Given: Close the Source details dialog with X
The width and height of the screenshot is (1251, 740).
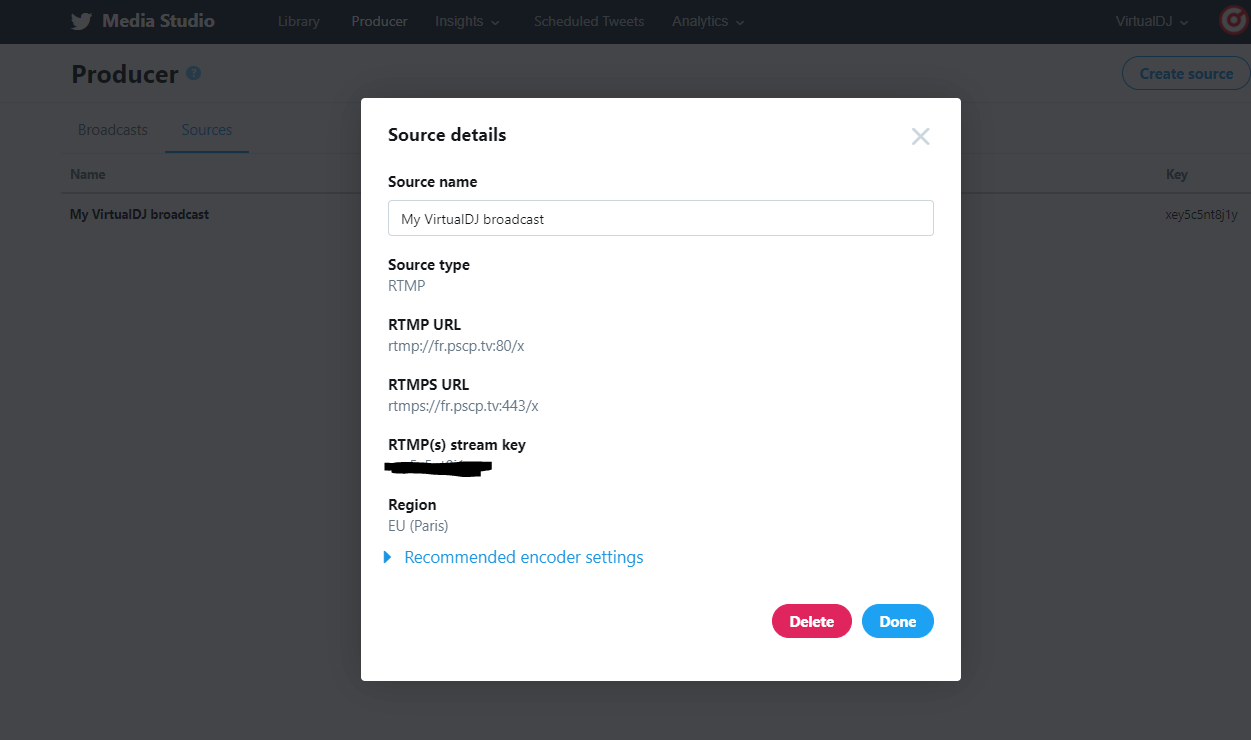Looking at the screenshot, I should pos(921,137).
